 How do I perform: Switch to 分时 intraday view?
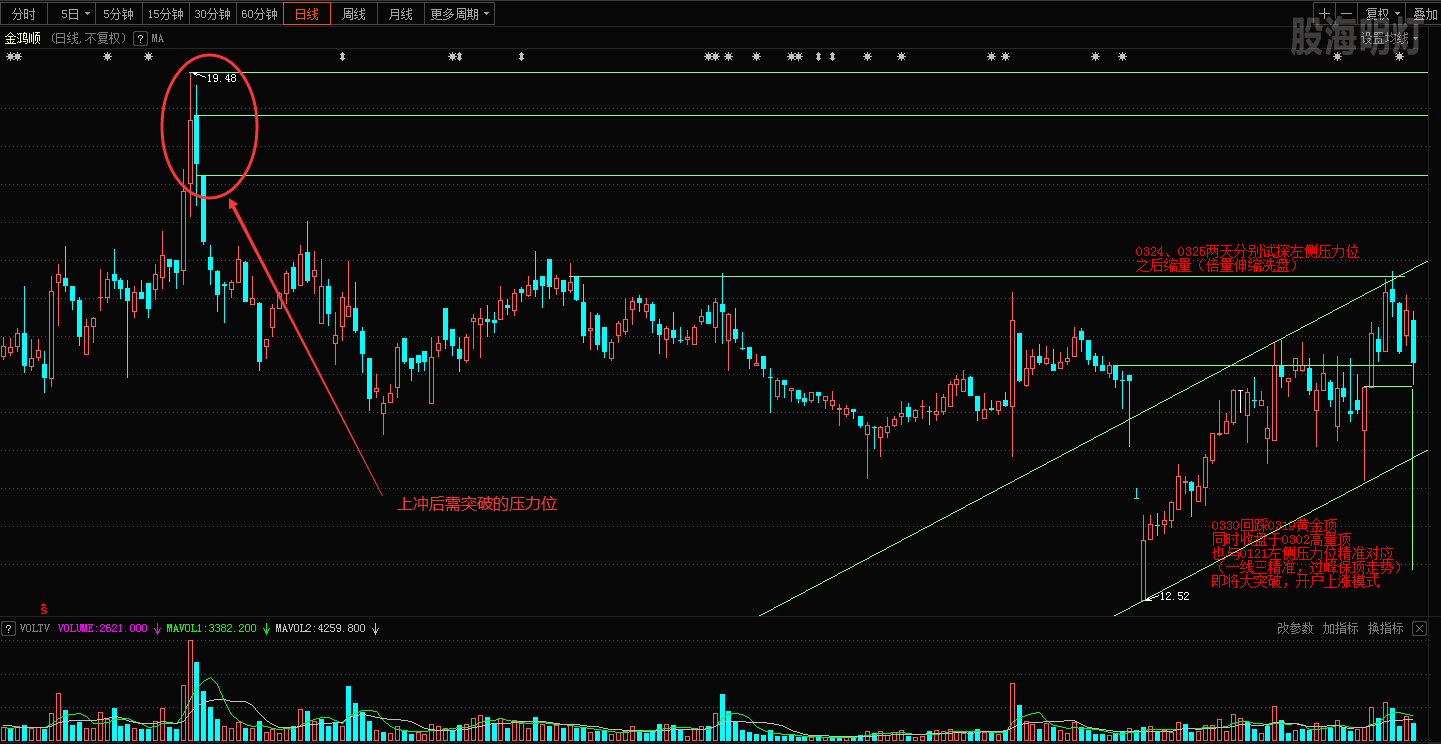pyautogui.click(x=24, y=14)
